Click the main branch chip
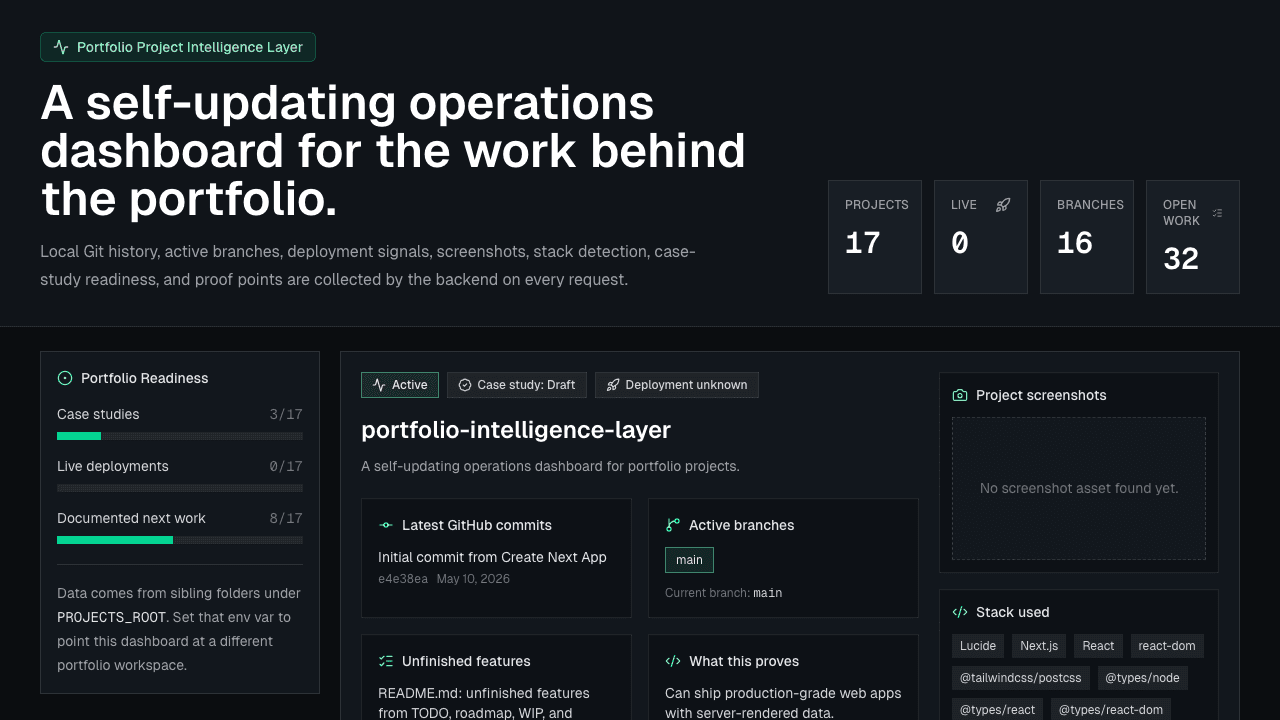Screen dimensions: 1280x720 (x=689, y=560)
